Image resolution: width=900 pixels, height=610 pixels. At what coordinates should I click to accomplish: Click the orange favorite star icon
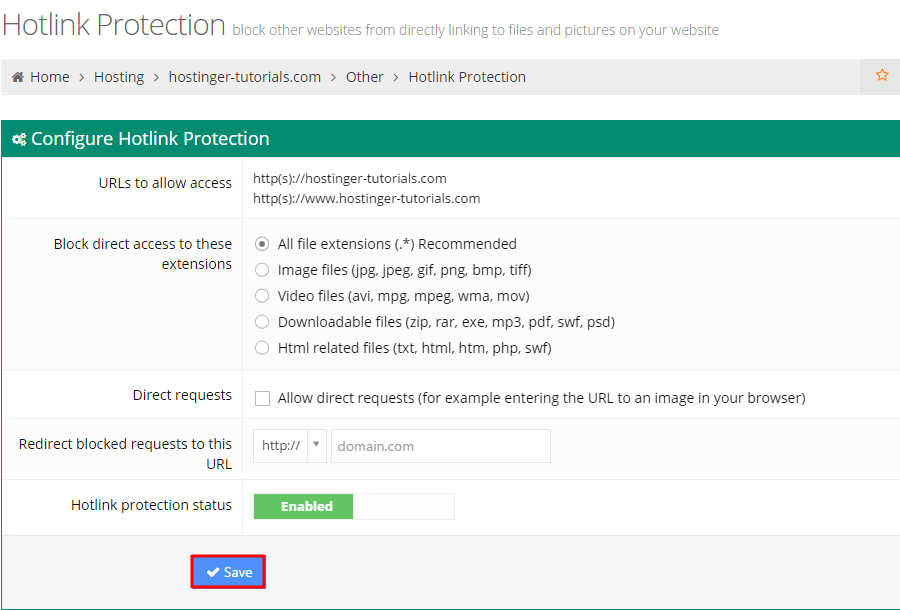point(882,75)
